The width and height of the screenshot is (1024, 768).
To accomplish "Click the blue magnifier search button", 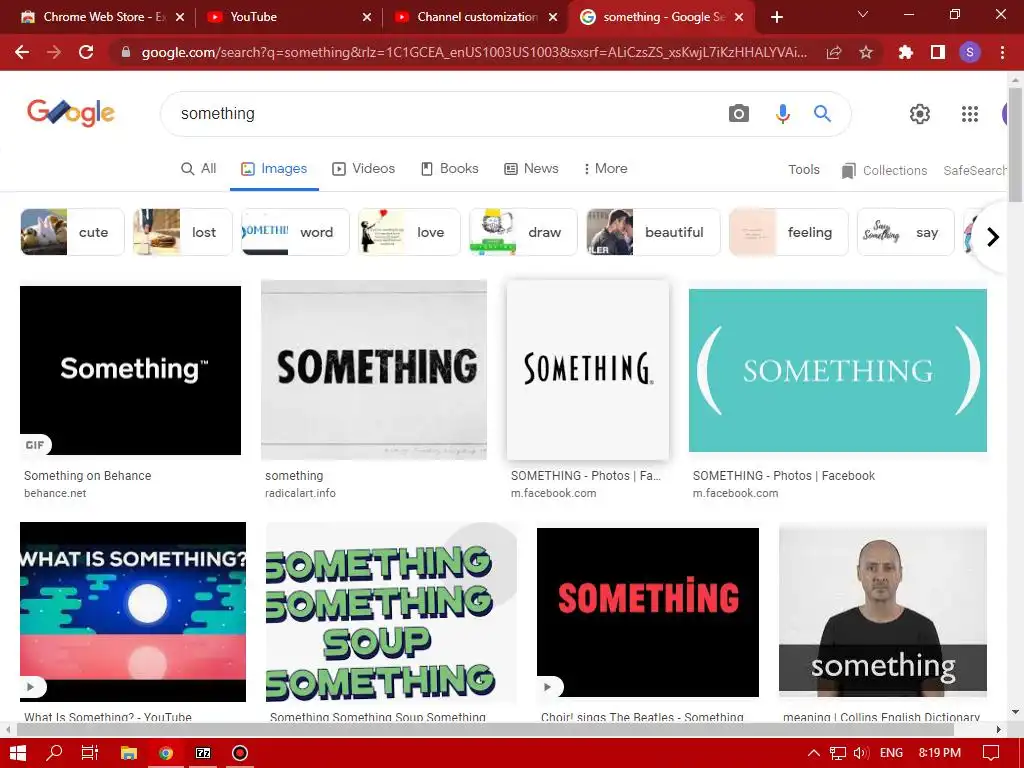I will coord(822,114).
